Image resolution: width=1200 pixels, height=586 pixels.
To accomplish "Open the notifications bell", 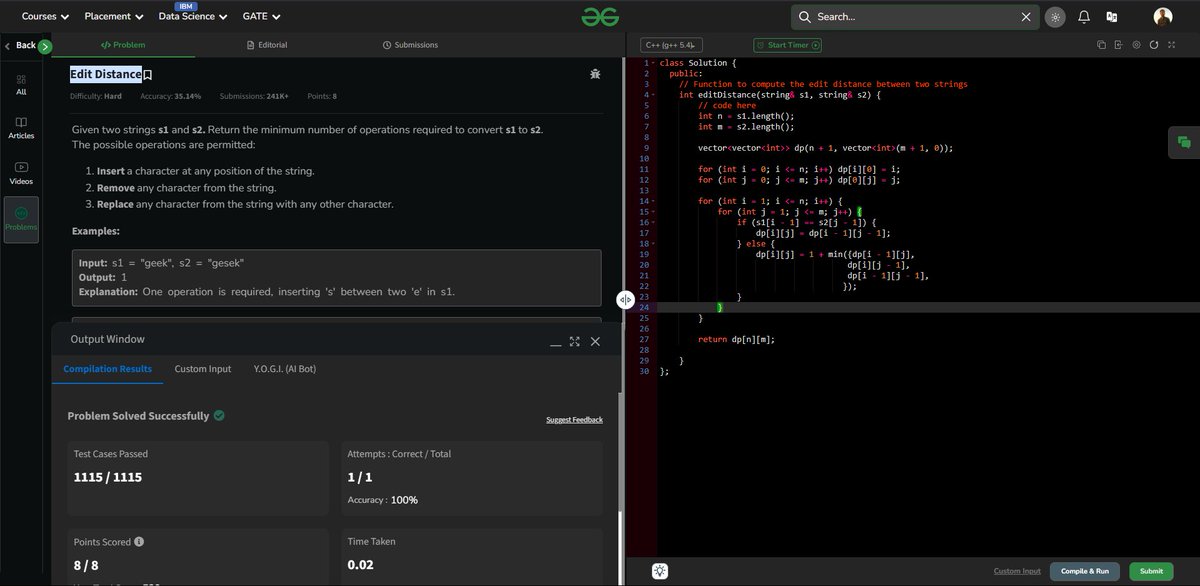I will pyautogui.click(x=1084, y=17).
